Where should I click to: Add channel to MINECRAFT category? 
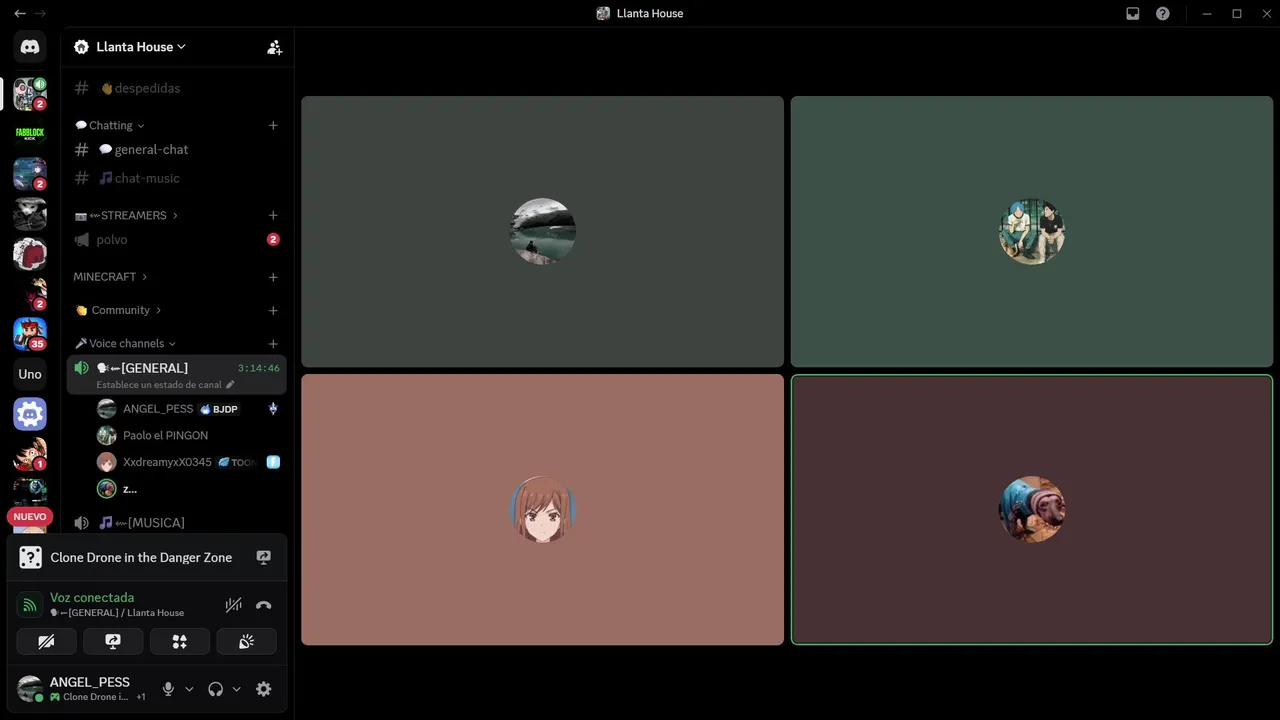(273, 277)
